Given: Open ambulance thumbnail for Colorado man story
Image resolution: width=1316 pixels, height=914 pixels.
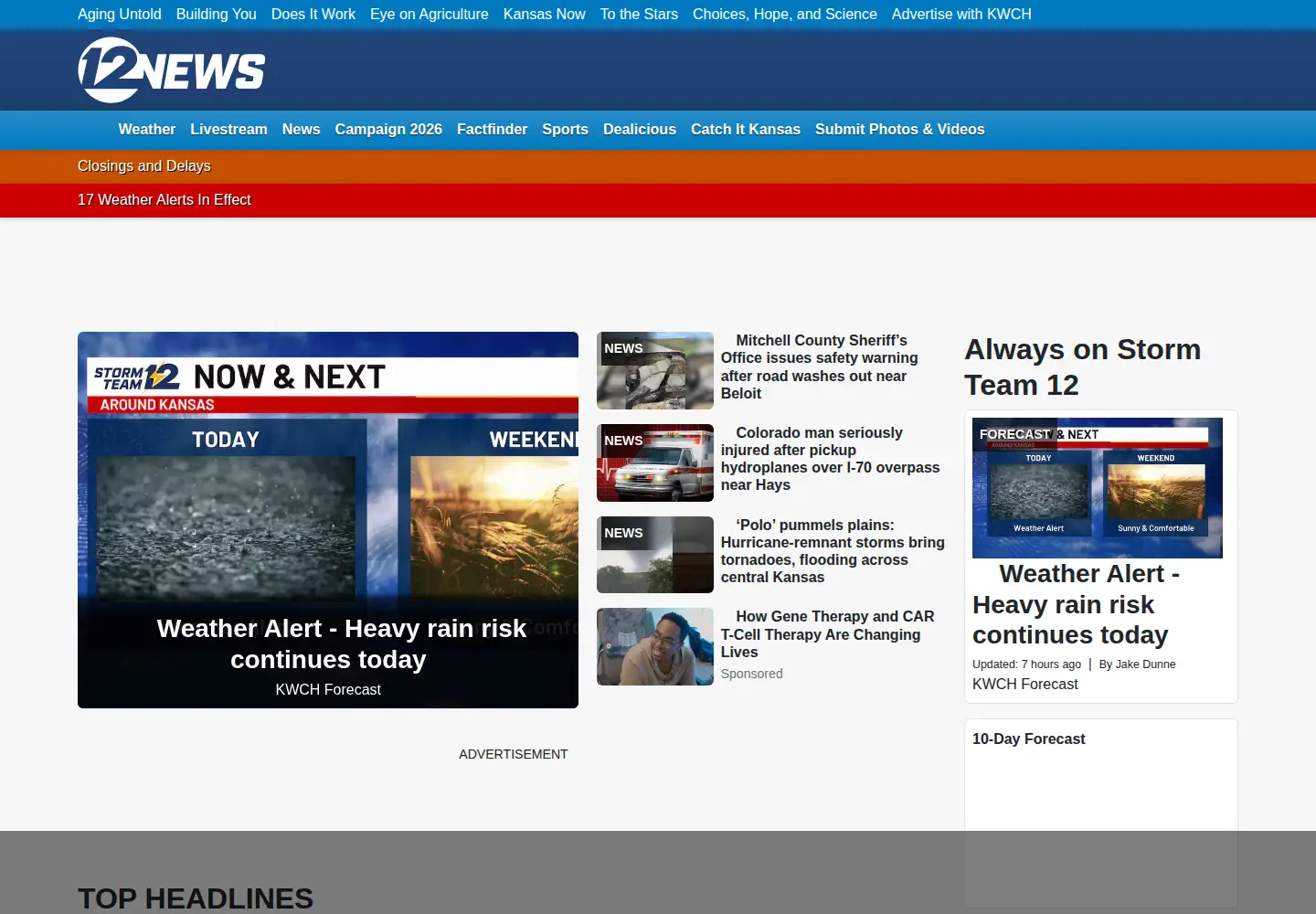Looking at the screenshot, I should 655,463.
